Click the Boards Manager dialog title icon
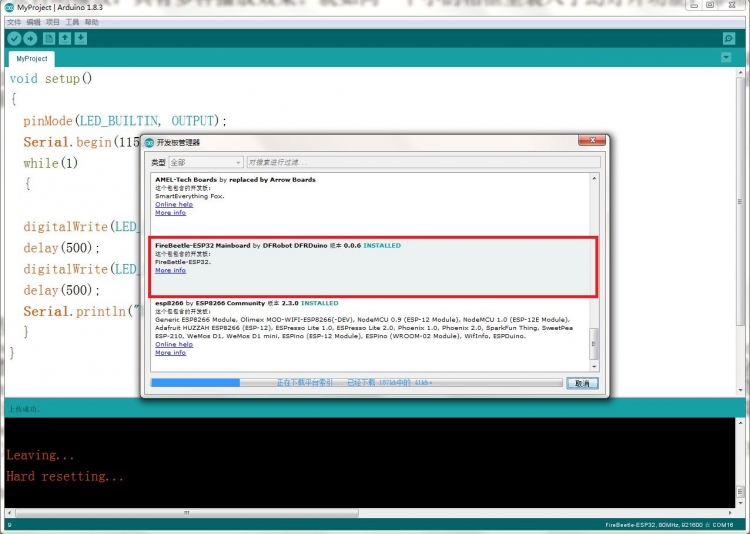This screenshot has width=750, height=534. [x=149, y=143]
